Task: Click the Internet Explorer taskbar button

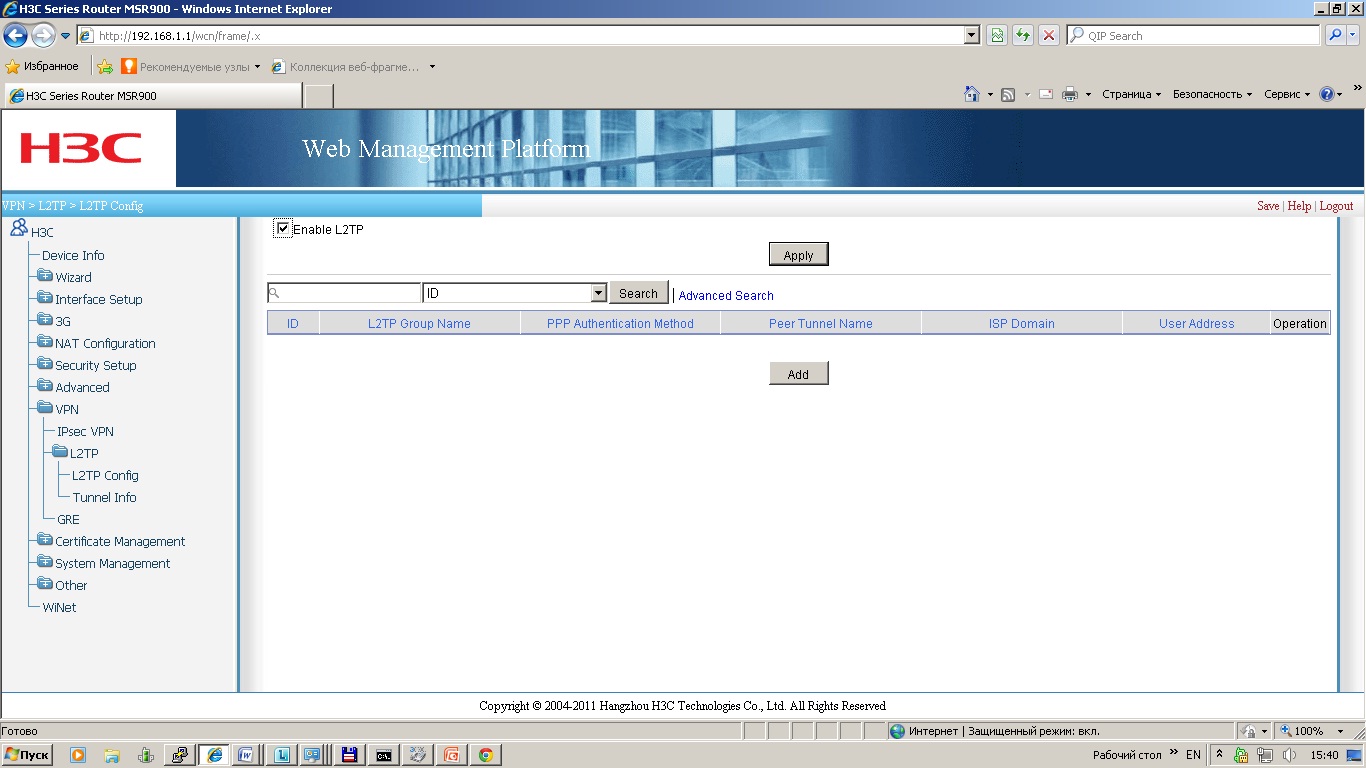Action: [213, 756]
